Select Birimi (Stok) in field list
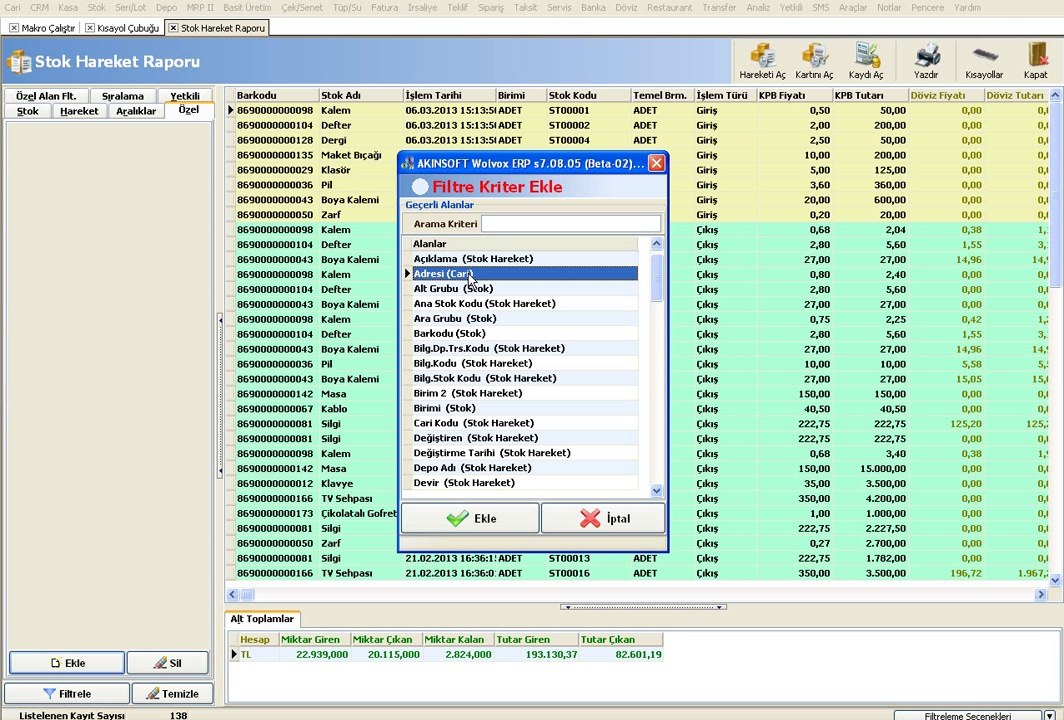Image resolution: width=1064 pixels, height=720 pixels. pos(525,408)
